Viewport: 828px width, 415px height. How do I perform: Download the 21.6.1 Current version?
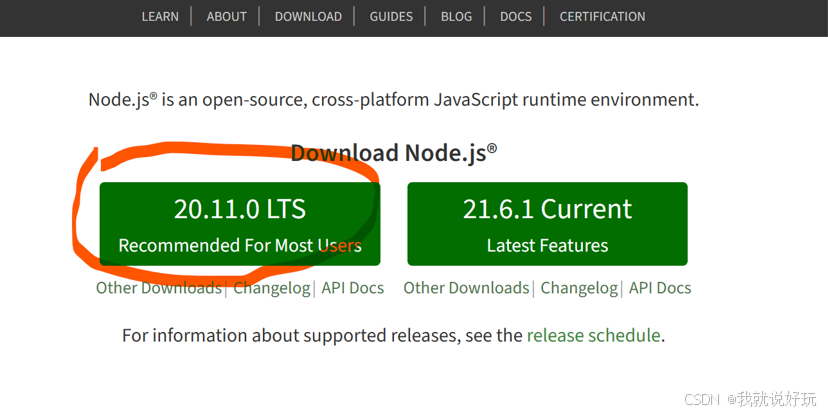tap(548, 224)
